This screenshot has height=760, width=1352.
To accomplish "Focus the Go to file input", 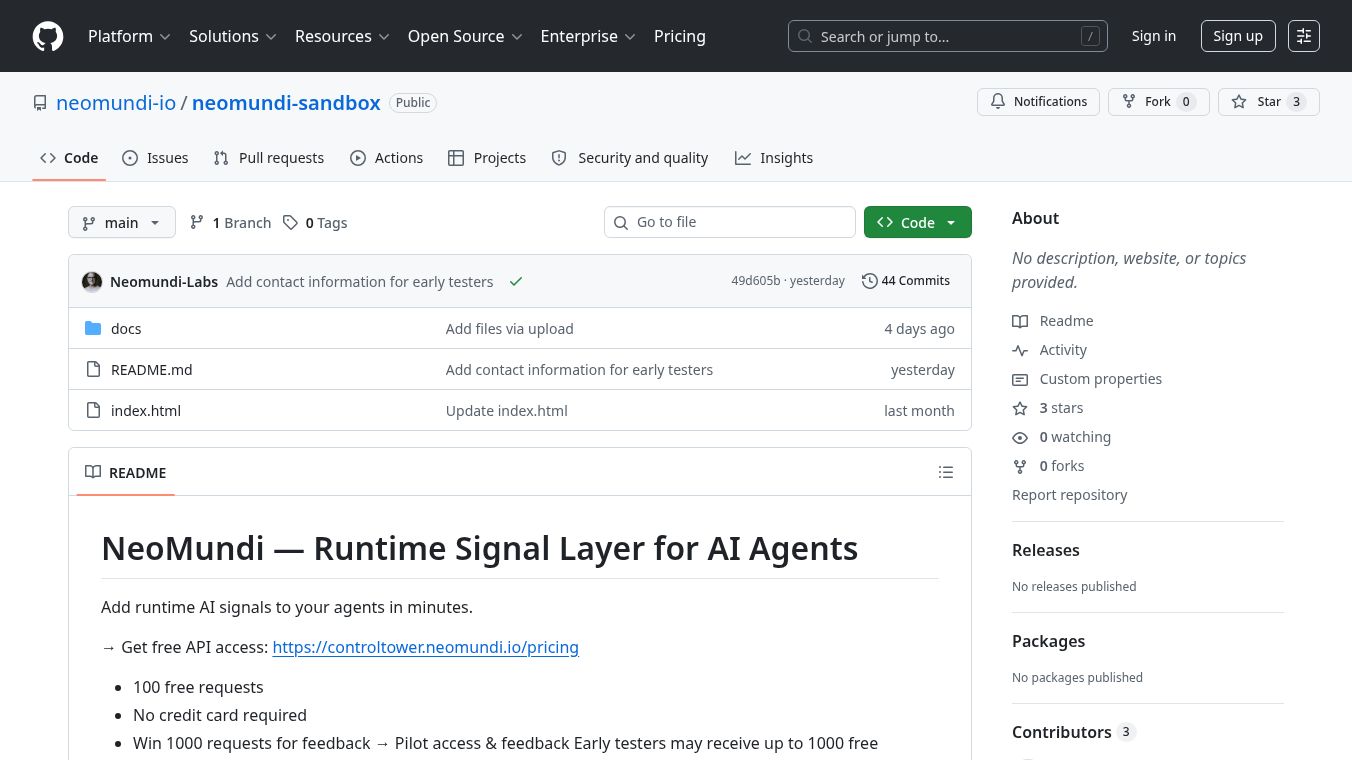I will [x=730, y=222].
